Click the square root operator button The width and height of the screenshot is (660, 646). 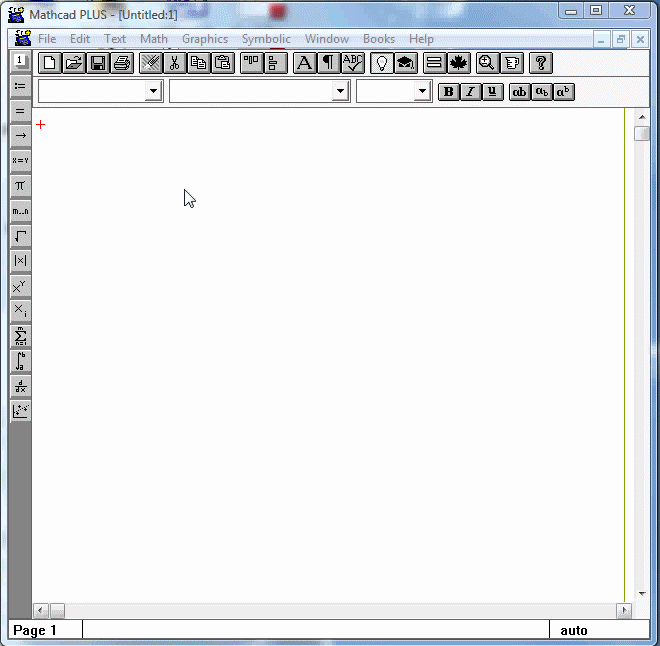tap(20, 236)
